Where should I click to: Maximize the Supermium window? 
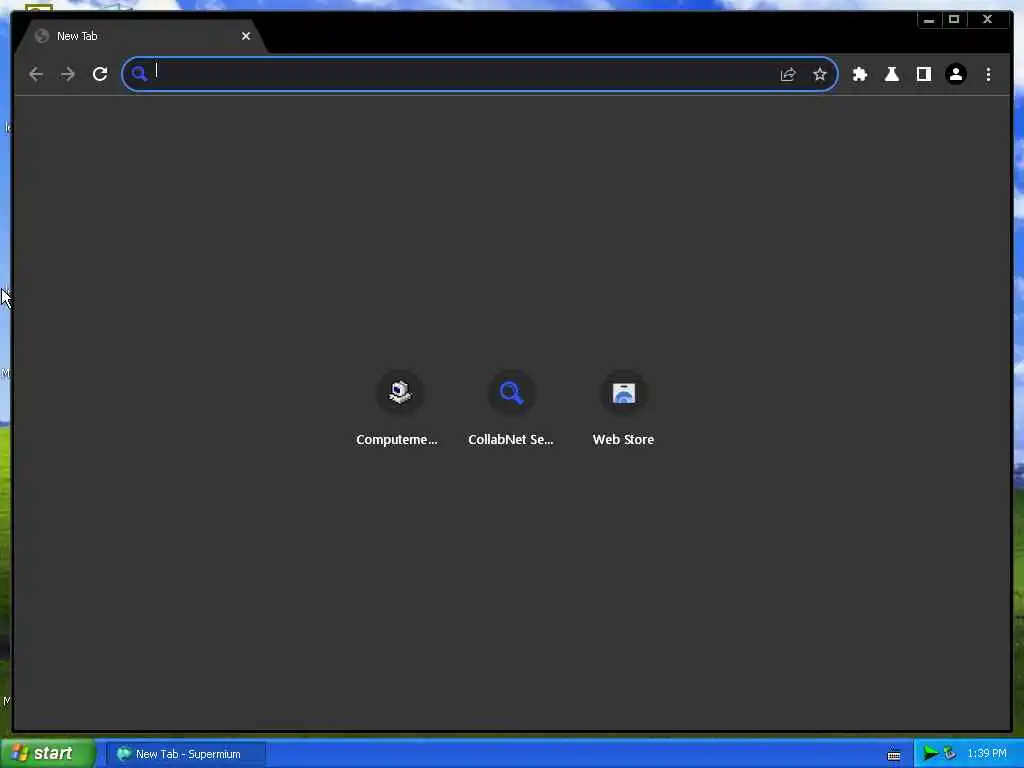pos(954,20)
